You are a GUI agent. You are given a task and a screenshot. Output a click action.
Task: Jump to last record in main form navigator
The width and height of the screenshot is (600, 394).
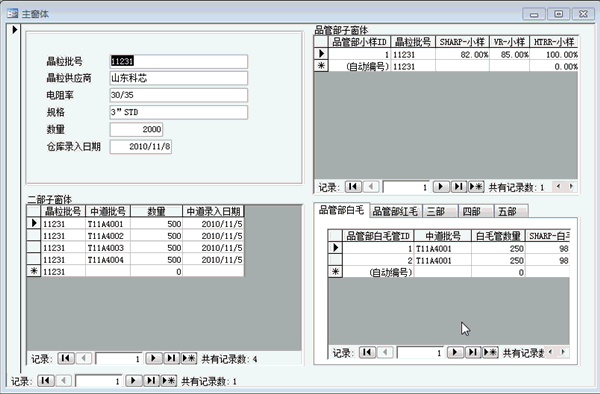click(x=152, y=381)
